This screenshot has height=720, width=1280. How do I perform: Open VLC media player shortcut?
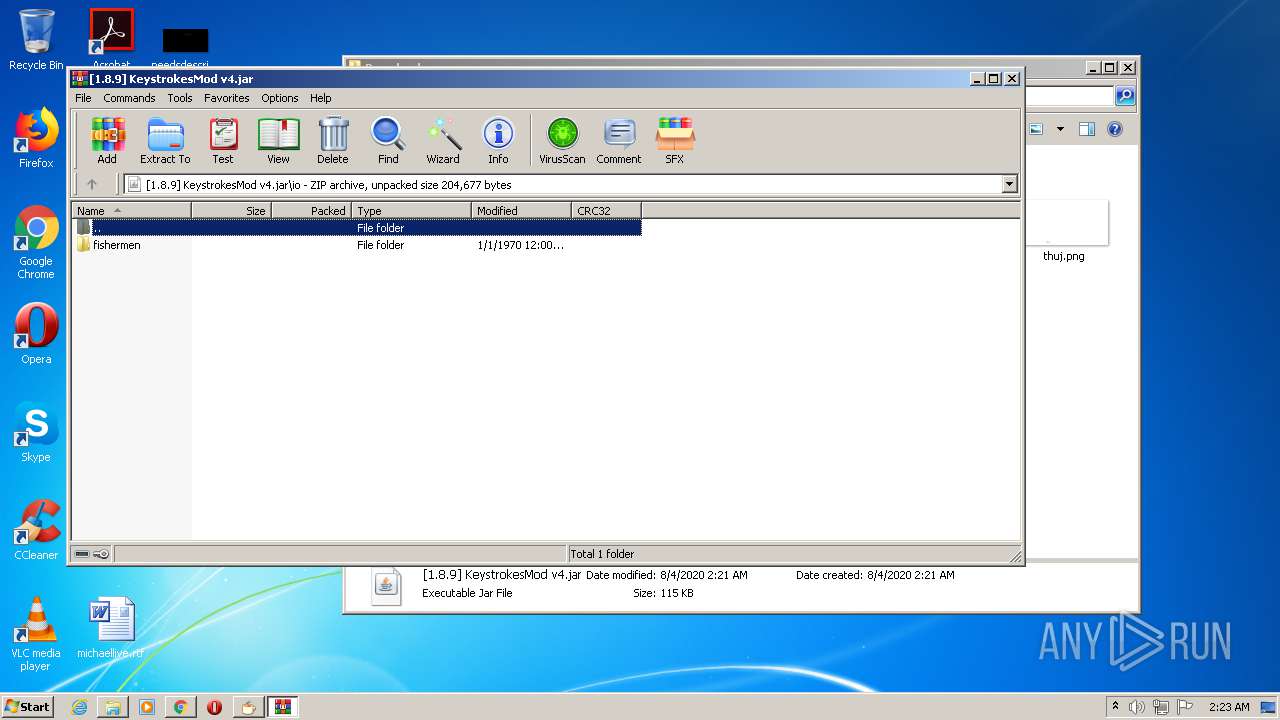click(36, 634)
